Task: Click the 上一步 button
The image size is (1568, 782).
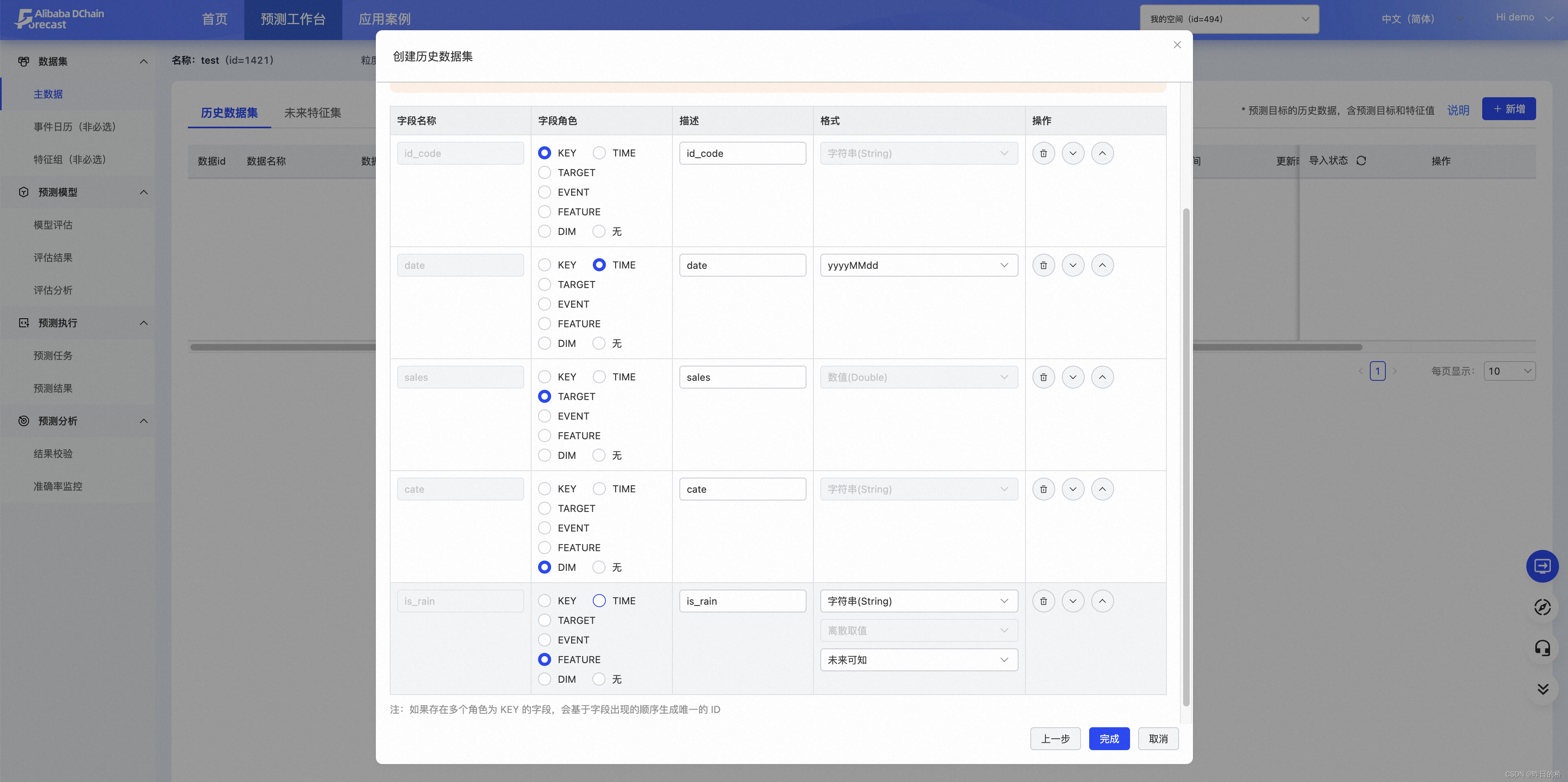Action: pyautogui.click(x=1055, y=739)
